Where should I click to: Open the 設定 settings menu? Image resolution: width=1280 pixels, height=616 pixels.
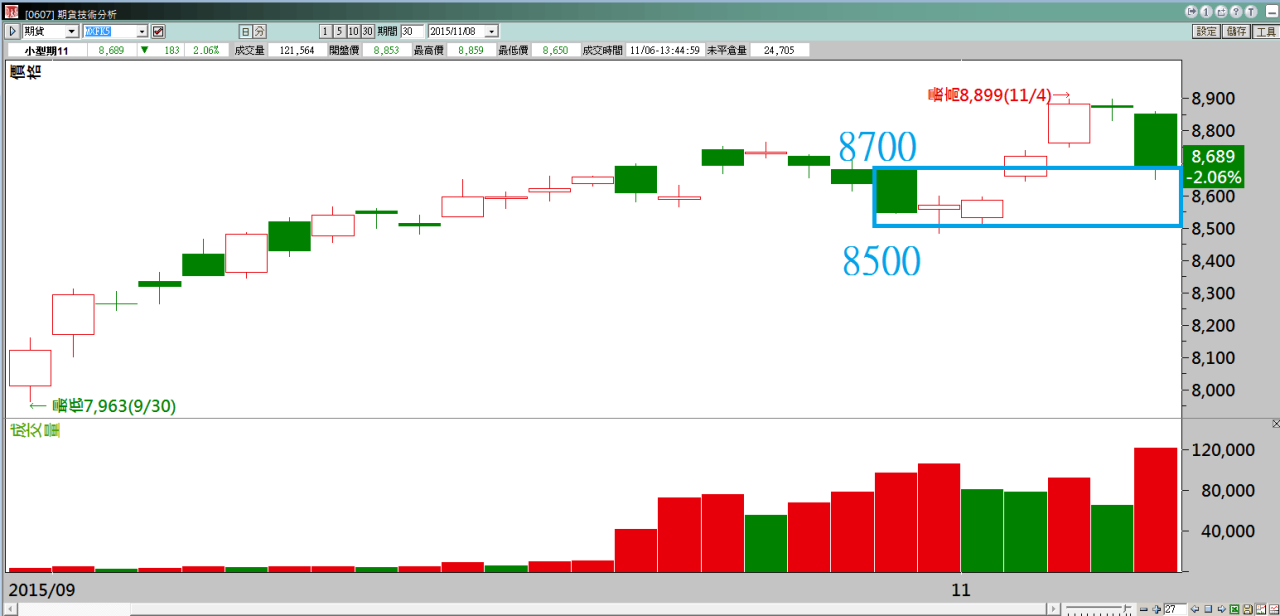[1207, 32]
